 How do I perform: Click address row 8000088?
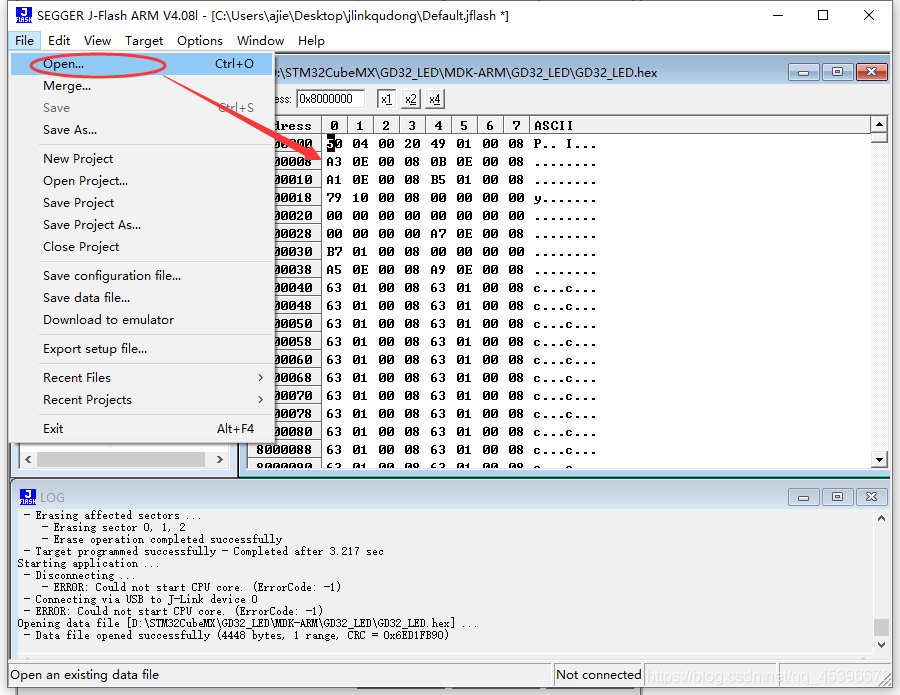[x=284, y=449]
